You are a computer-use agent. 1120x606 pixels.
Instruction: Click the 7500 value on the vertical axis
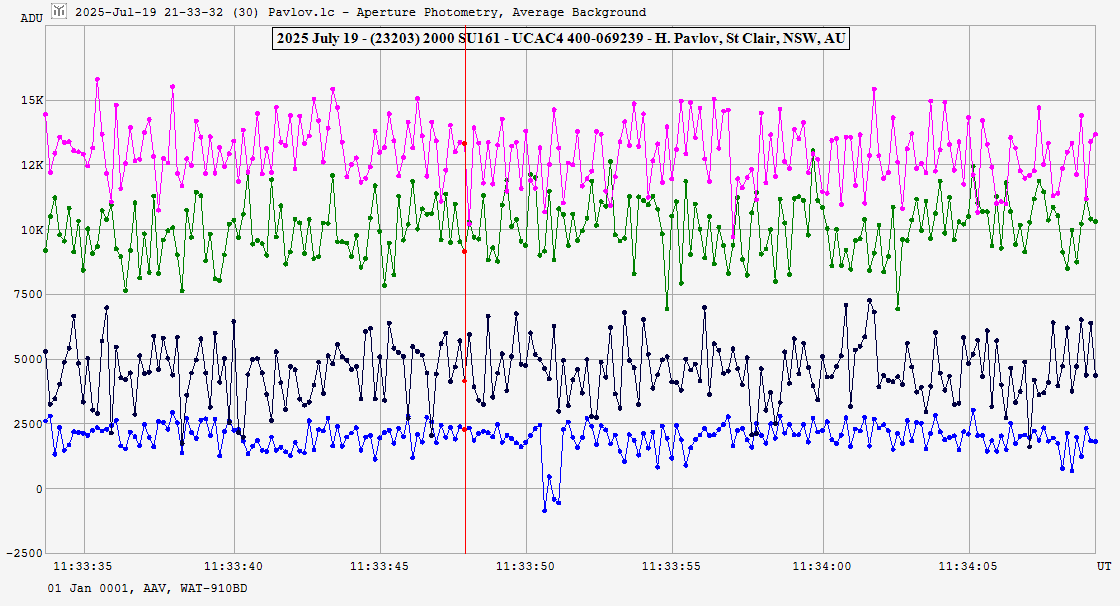tap(27, 295)
